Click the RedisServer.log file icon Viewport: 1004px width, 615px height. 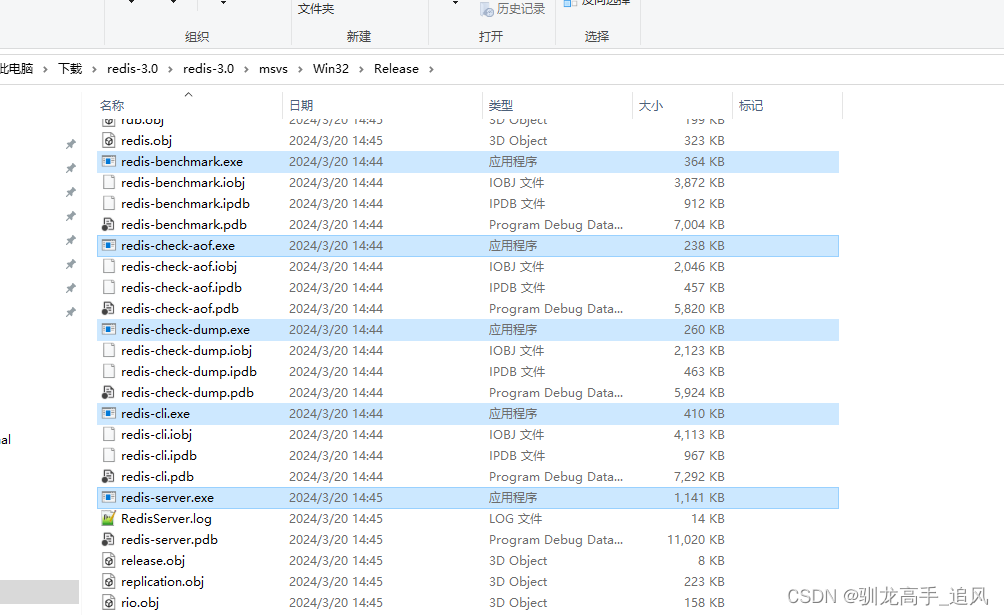pyautogui.click(x=109, y=519)
